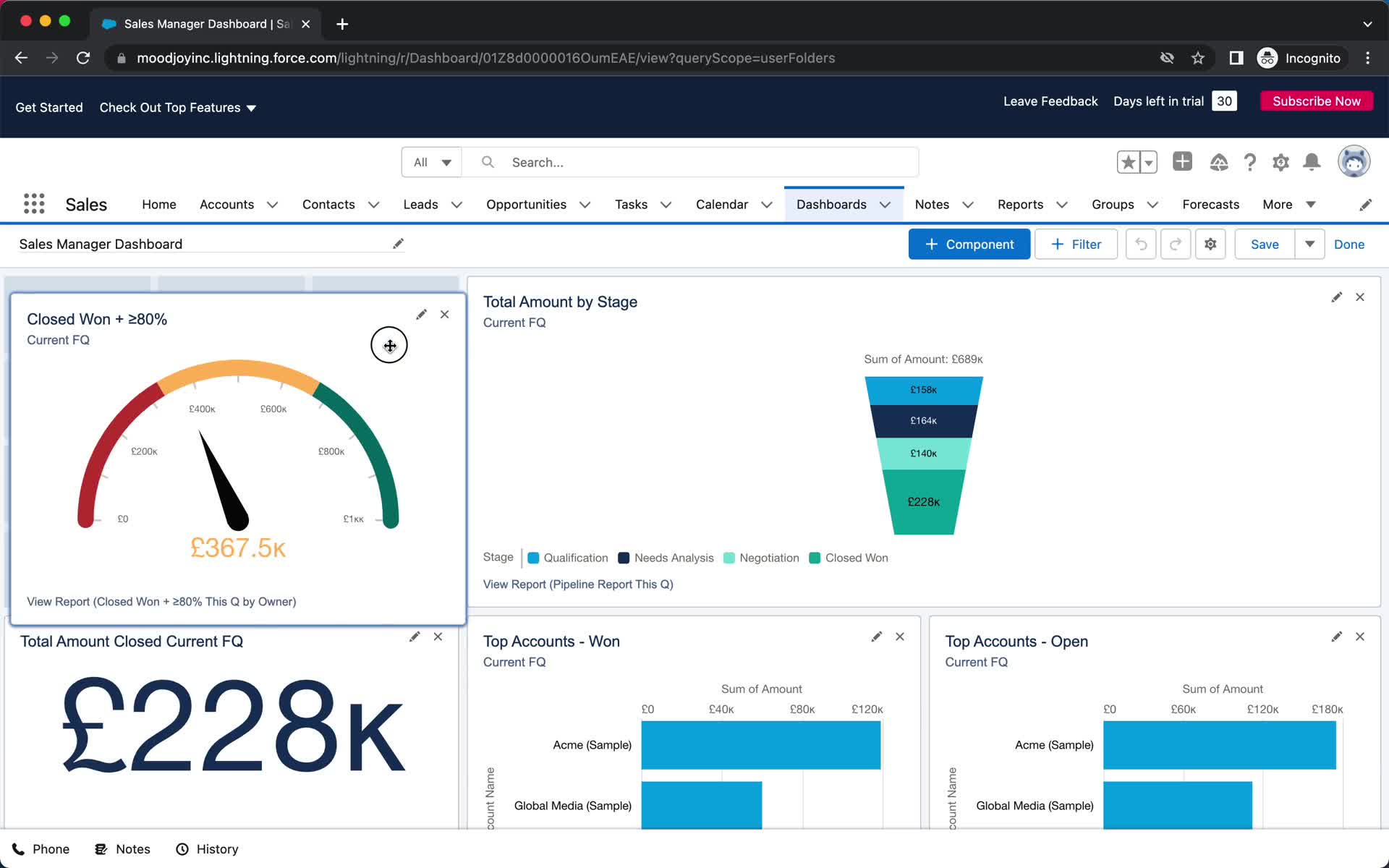Open the Phone utility in footer
This screenshot has width=1389, height=868.
(41, 849)
